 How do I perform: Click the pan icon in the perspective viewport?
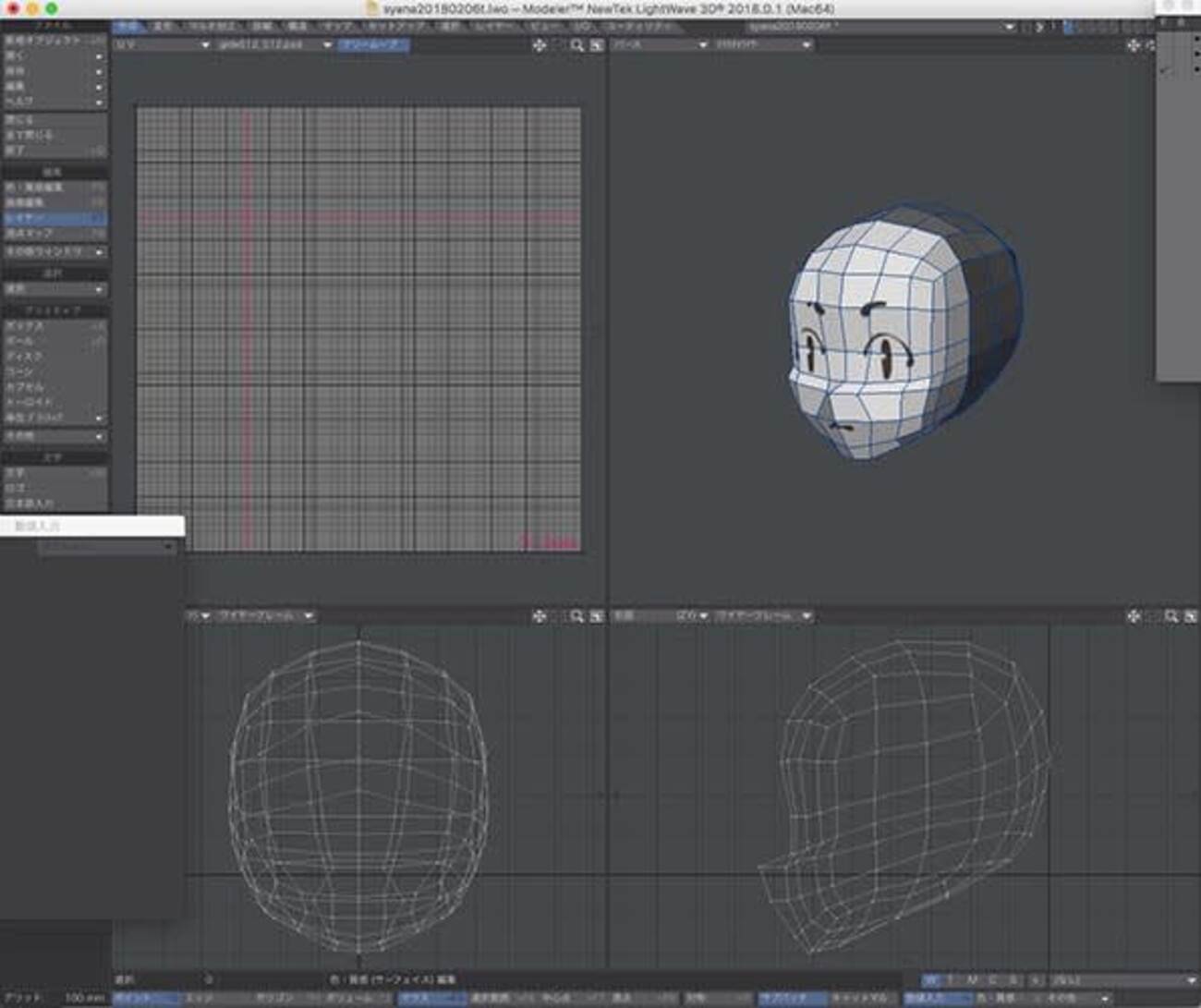(1134, 45)
